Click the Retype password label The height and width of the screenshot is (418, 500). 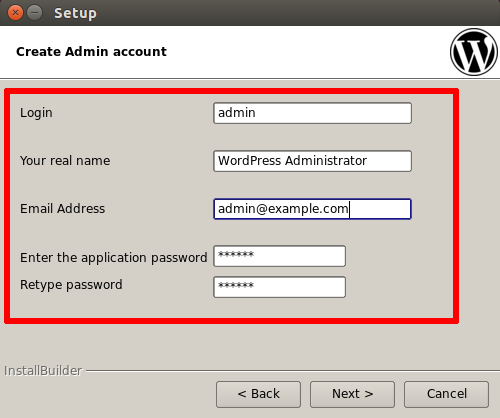[71, 285]
